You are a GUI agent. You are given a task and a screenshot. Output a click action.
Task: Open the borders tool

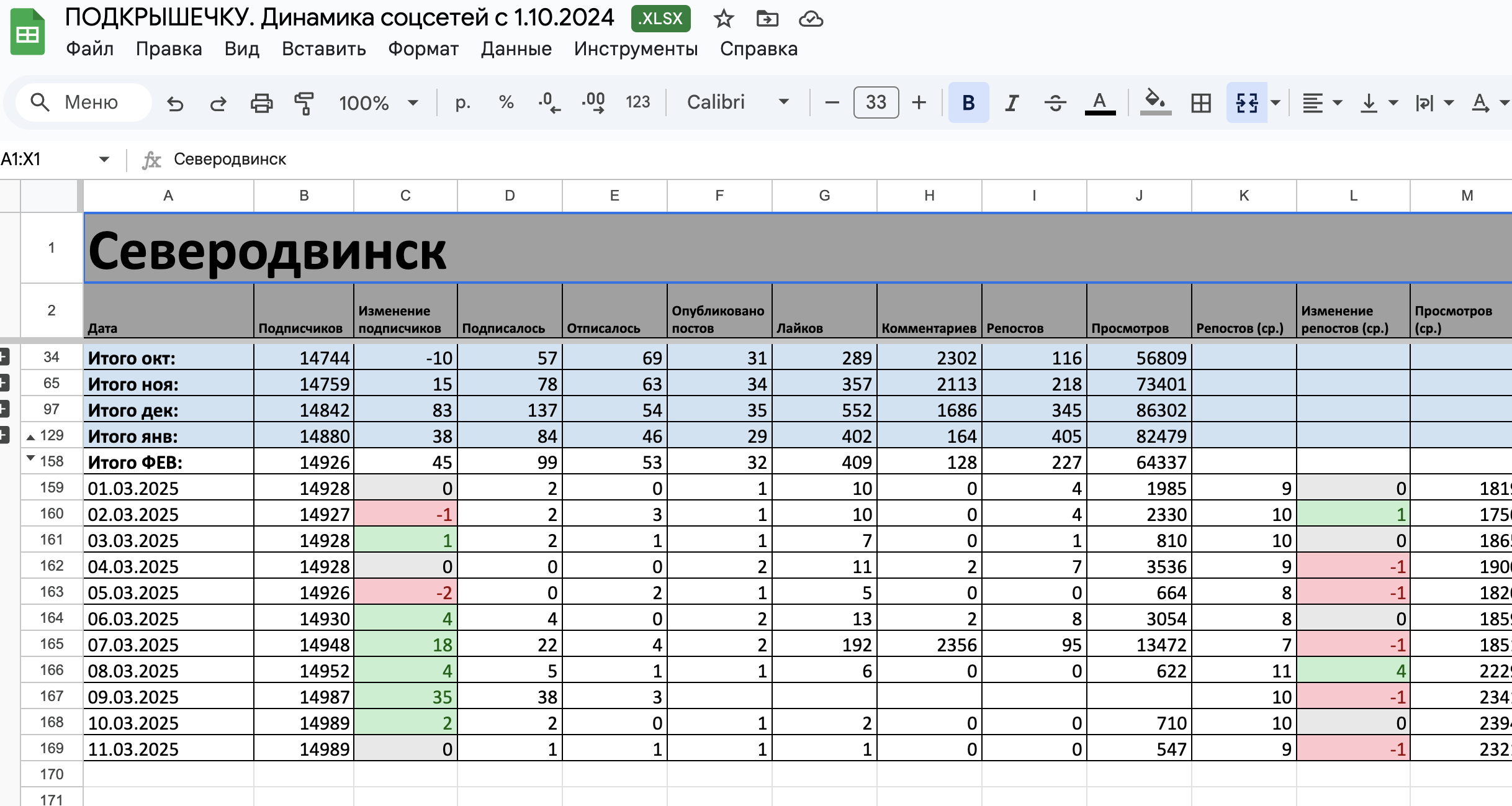[1201, 102]
